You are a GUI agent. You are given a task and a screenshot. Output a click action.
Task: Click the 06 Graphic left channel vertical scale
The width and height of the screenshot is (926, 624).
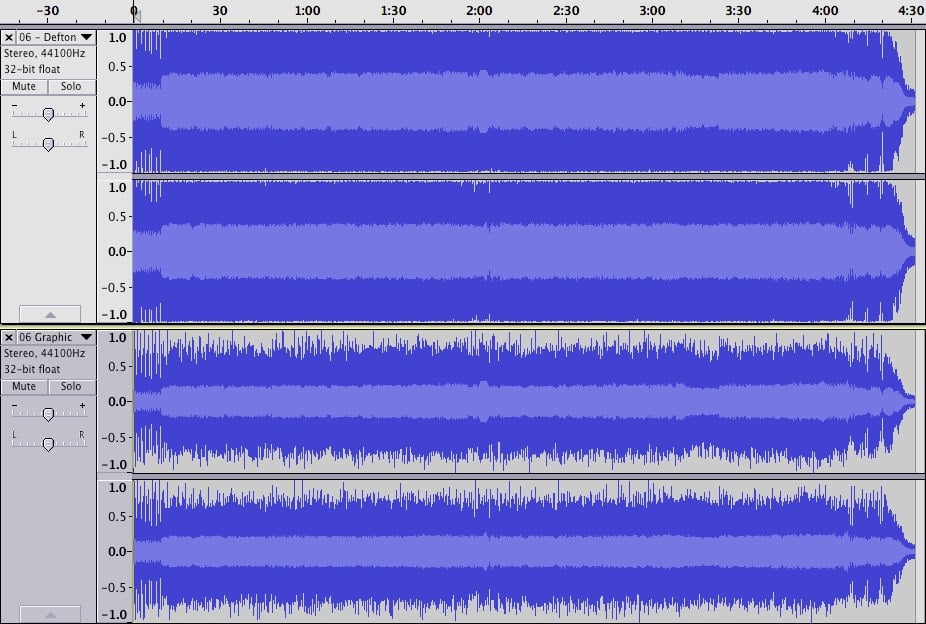click(x=115, y=401)
